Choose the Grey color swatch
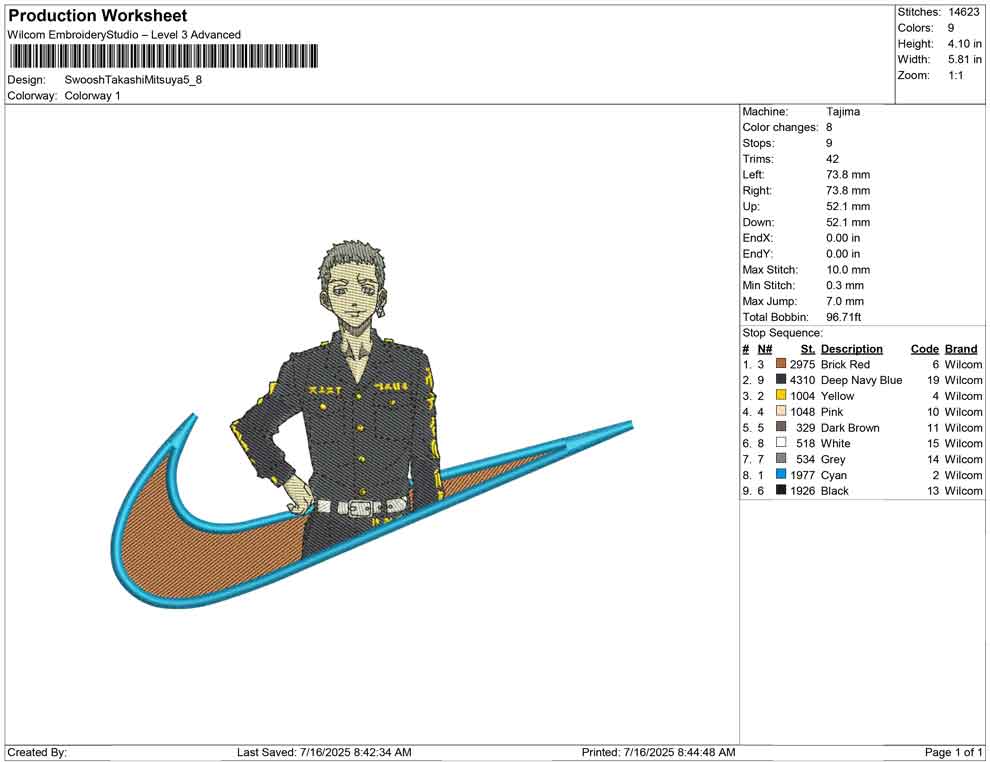 click(781, 458)
